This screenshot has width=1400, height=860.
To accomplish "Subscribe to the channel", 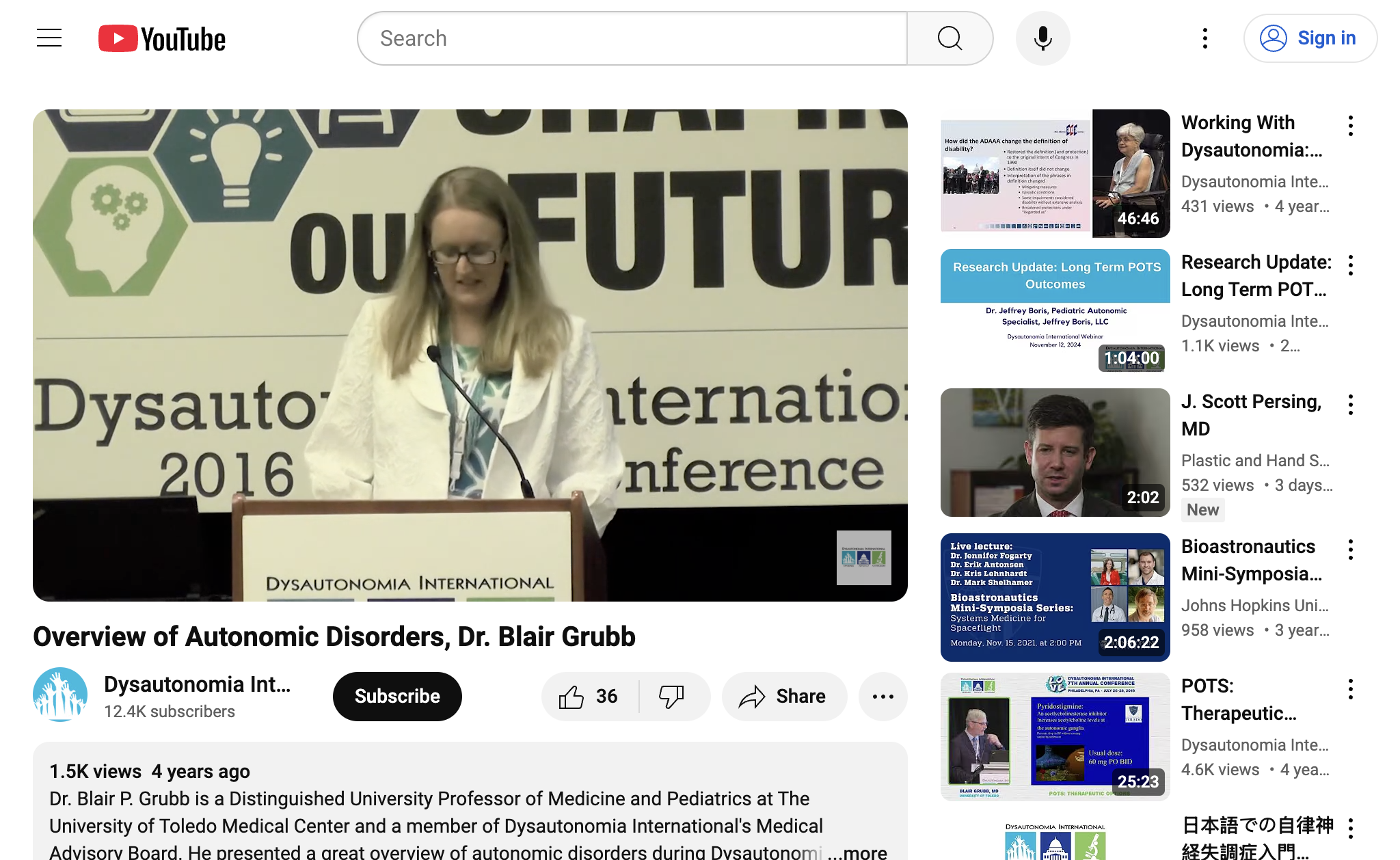I will (x=397, y=696).
